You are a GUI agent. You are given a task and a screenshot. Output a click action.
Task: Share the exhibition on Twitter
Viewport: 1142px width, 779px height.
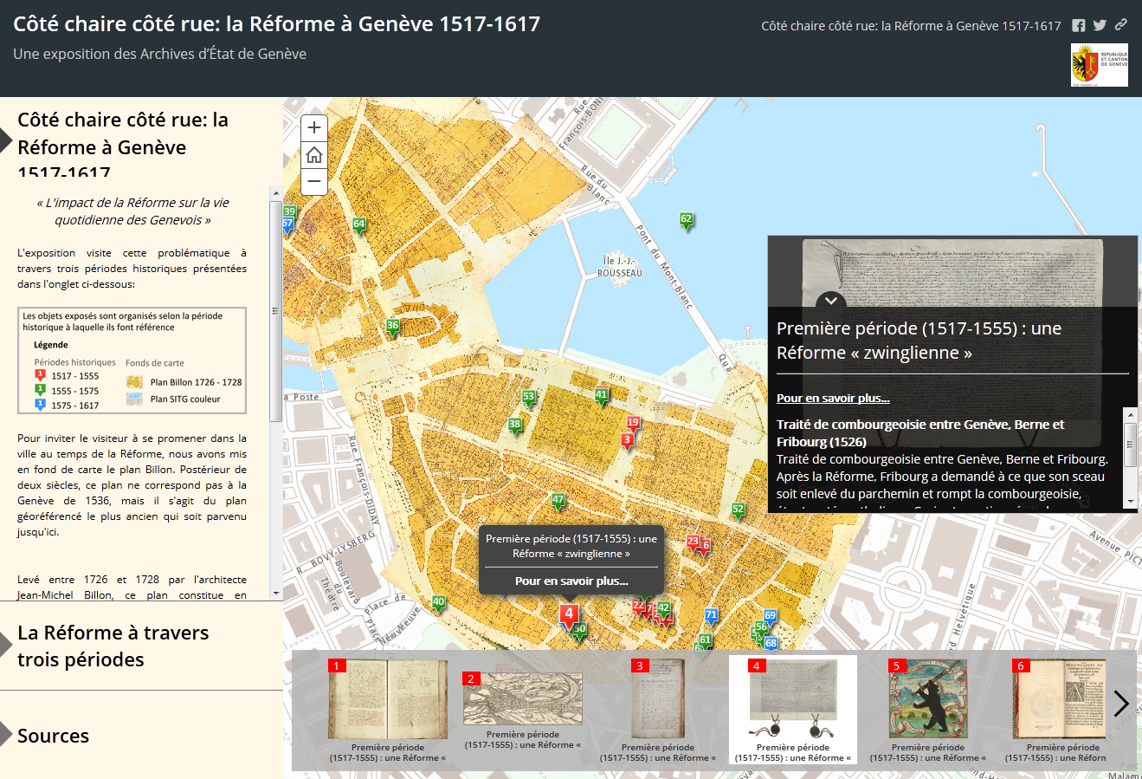pyautogui.click(x=1100, y=26)
